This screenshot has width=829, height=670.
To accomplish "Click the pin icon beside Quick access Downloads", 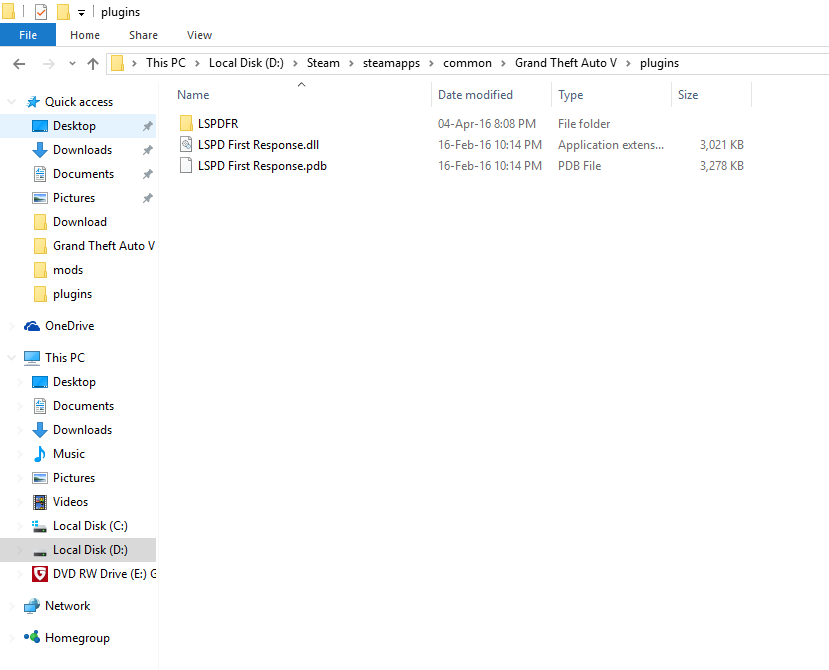I will (148, 150).
